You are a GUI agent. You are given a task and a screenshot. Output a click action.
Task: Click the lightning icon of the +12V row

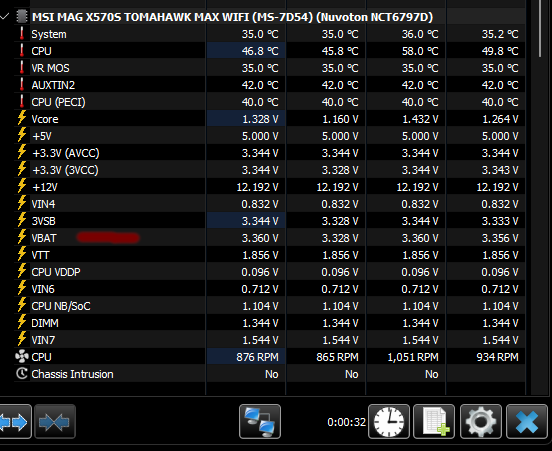tap(22, 186)
